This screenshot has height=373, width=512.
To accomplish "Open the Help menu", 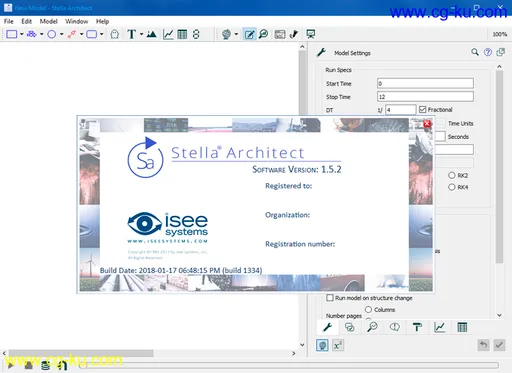I will 103,21.
